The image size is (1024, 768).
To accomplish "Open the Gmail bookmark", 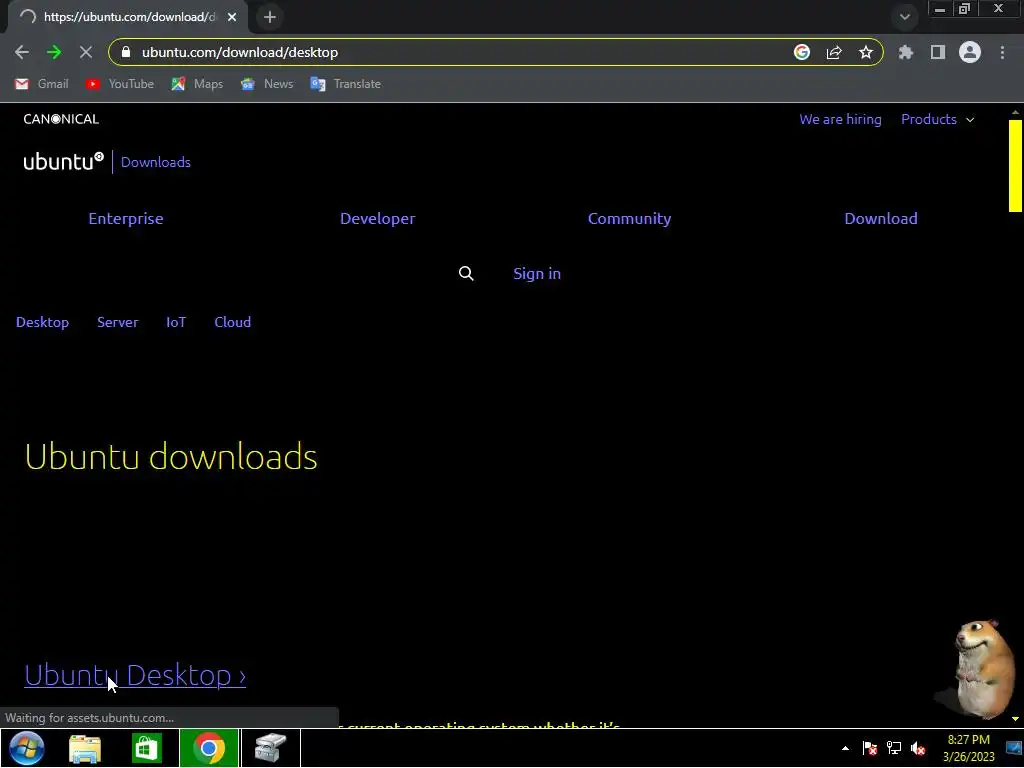I will pyautogui.click(x=42, y=84).
